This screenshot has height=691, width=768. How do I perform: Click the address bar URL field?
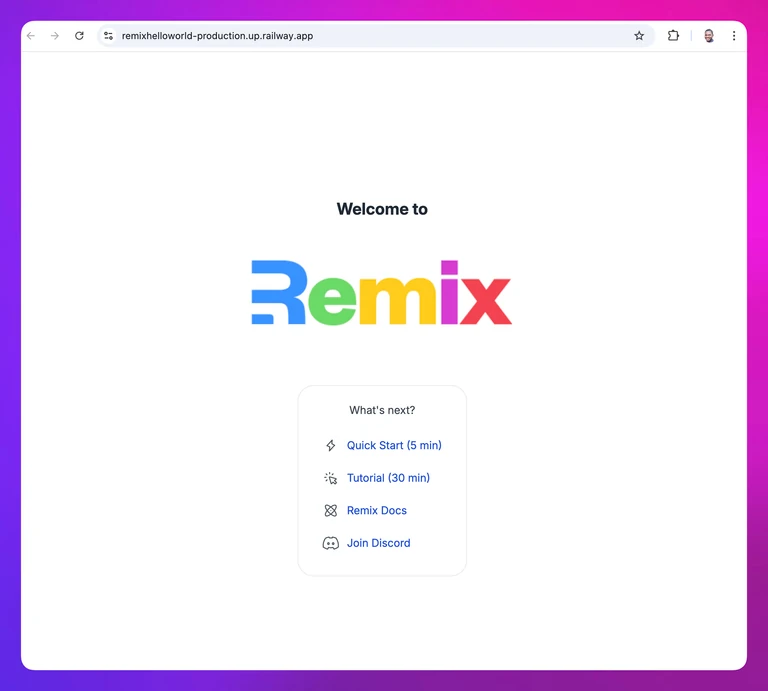tap(376, 36)
